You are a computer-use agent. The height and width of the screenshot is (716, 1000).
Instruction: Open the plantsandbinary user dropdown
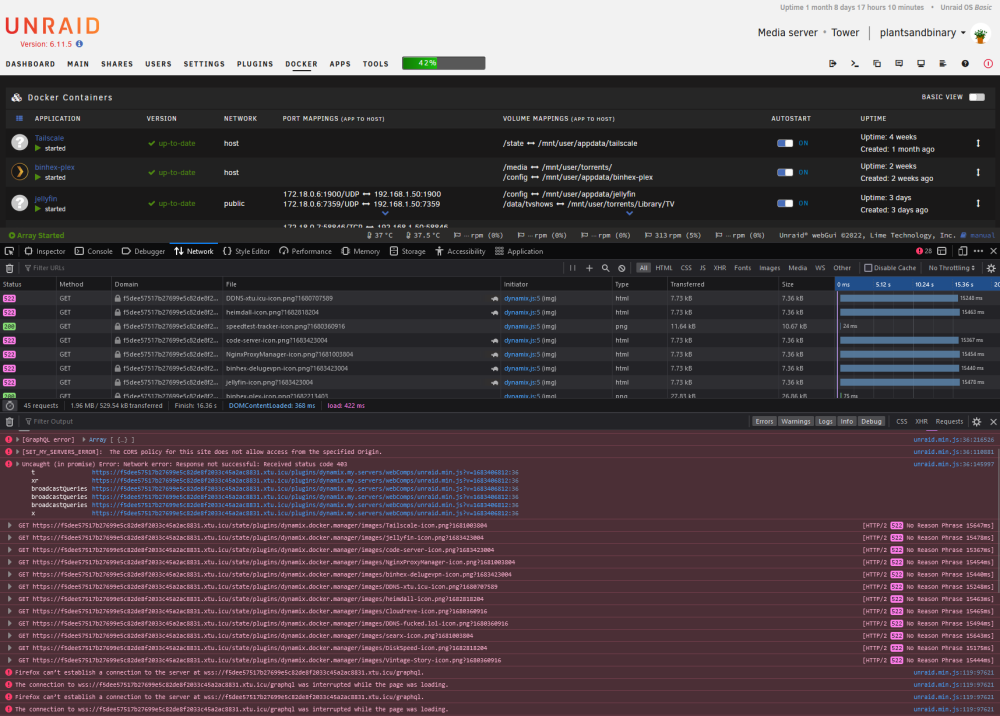[x=922, y=33]
